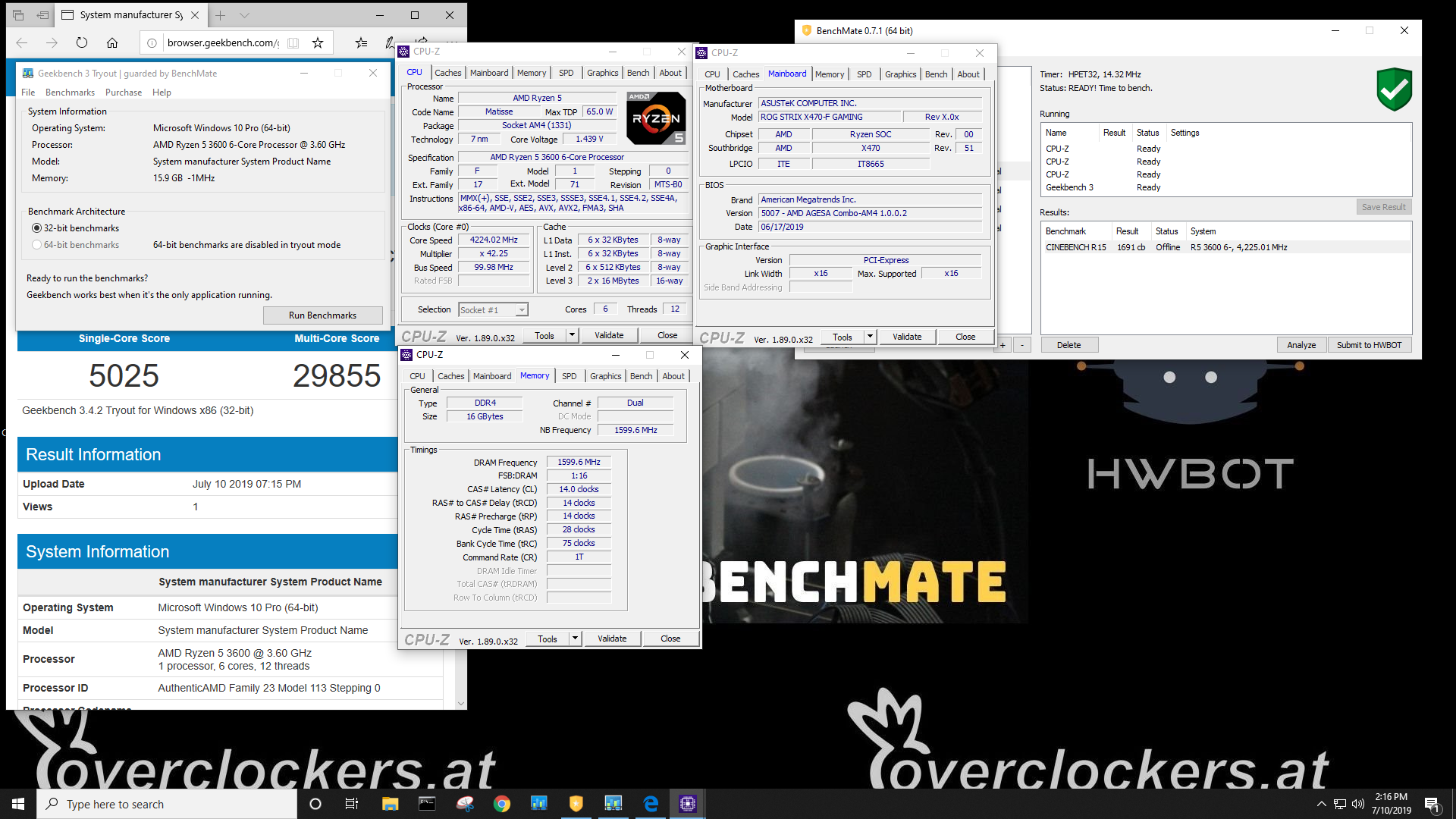The height and width of the screenshot is (819, 1456).
Task: Set the current Edge tabs aside
Action: click(43, 14)
